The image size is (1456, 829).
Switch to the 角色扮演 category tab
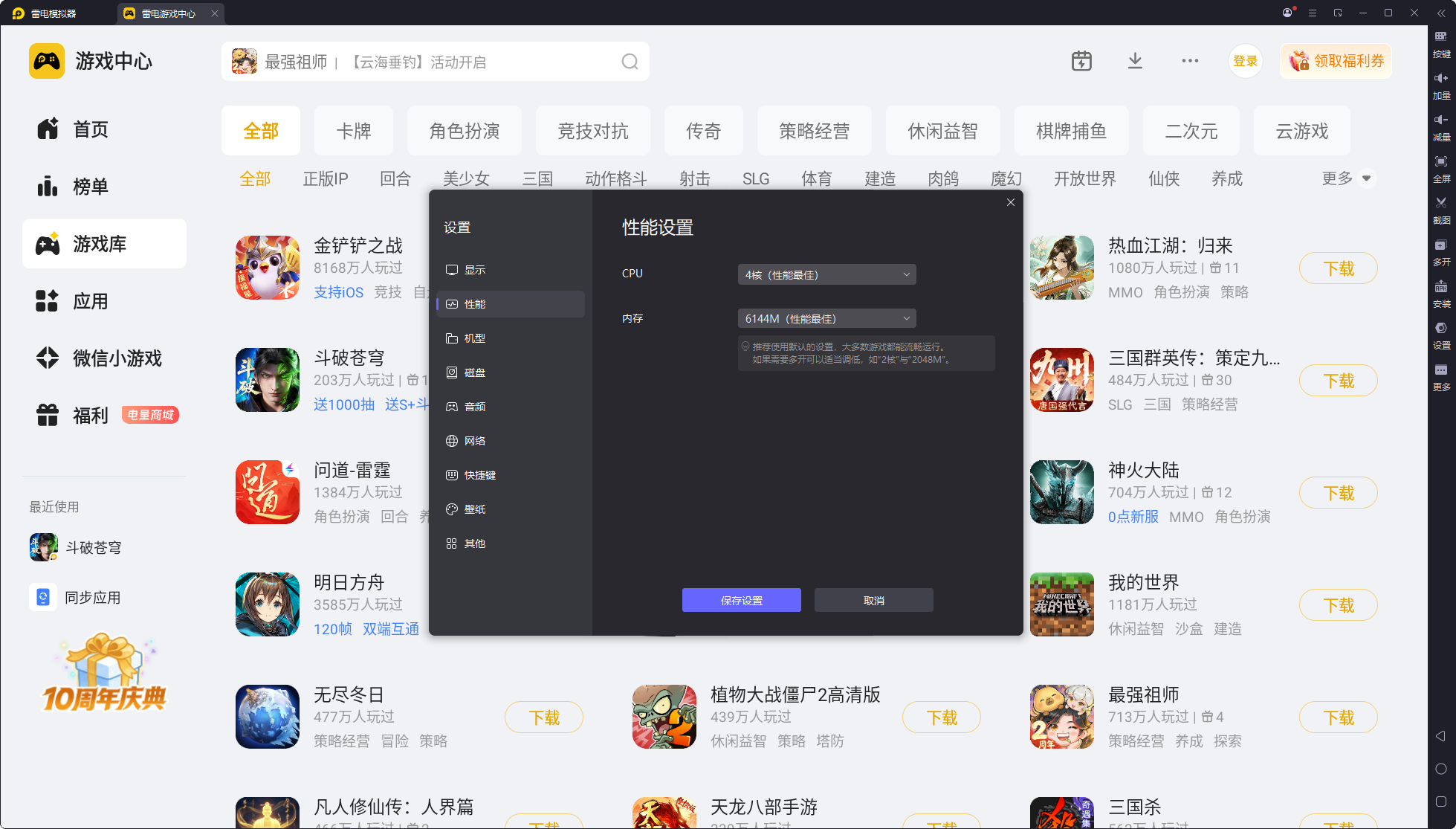pyautogui.click(x=465, y=131)
